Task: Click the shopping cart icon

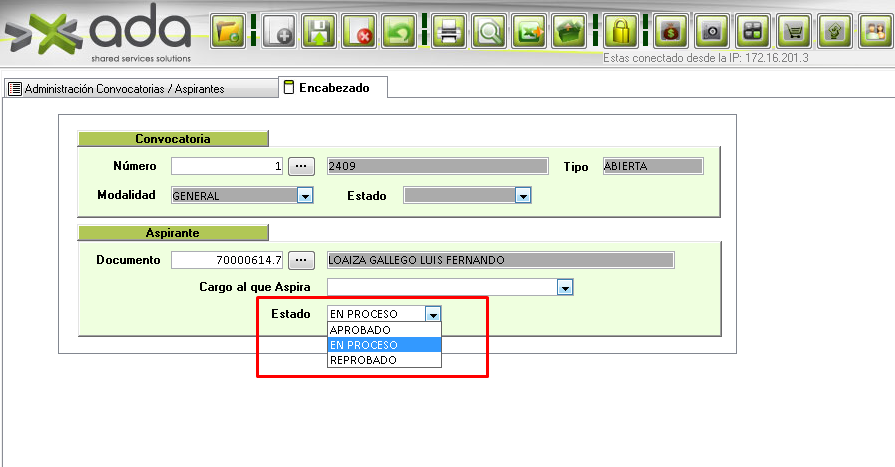Action: point(793,31)
